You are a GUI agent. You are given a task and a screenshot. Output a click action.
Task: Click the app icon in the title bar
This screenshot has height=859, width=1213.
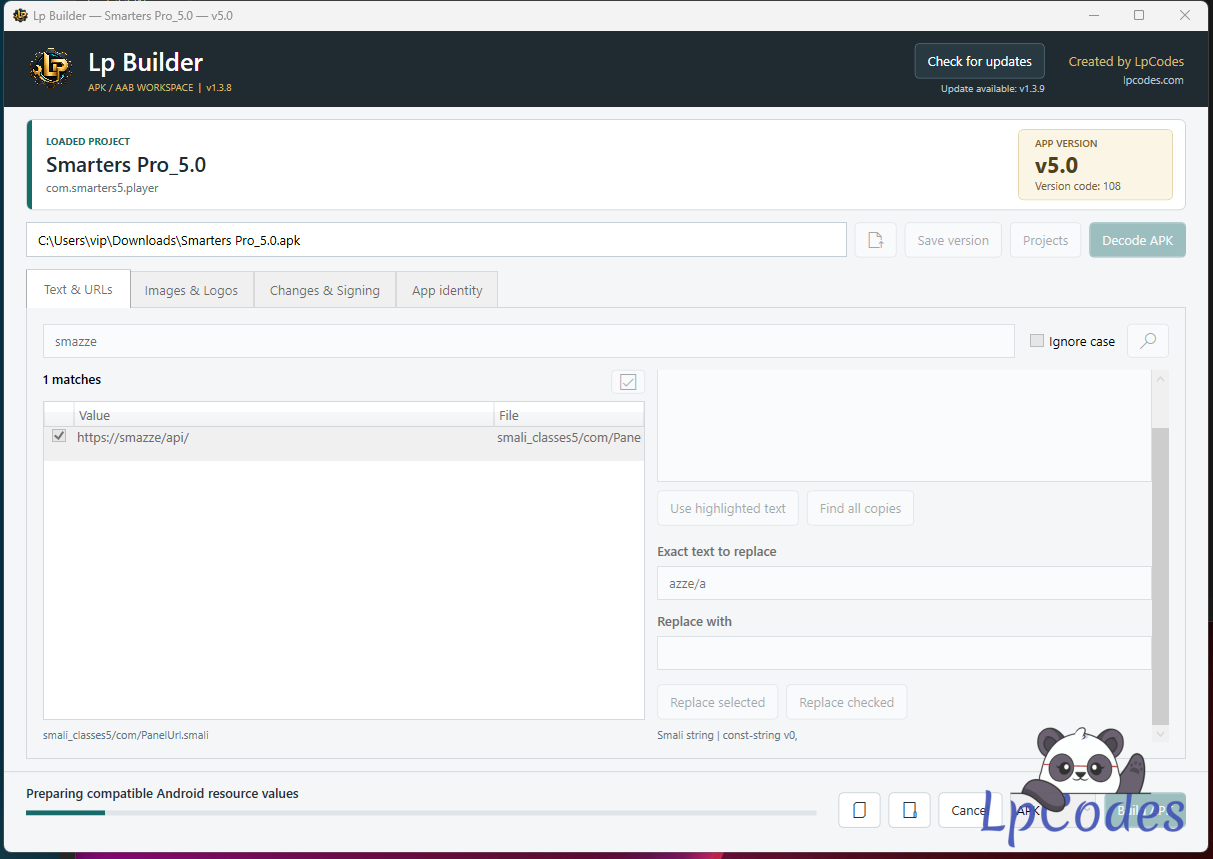[x=20, y=16]
